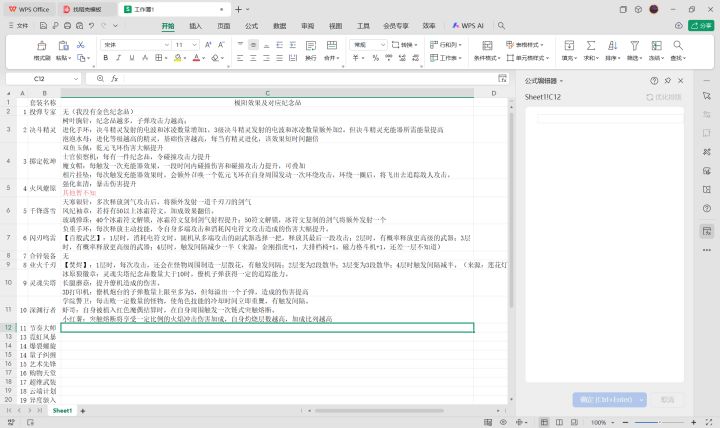Click the WPS AI button
Screen dimensions: 720x428
tap(468, 26)
